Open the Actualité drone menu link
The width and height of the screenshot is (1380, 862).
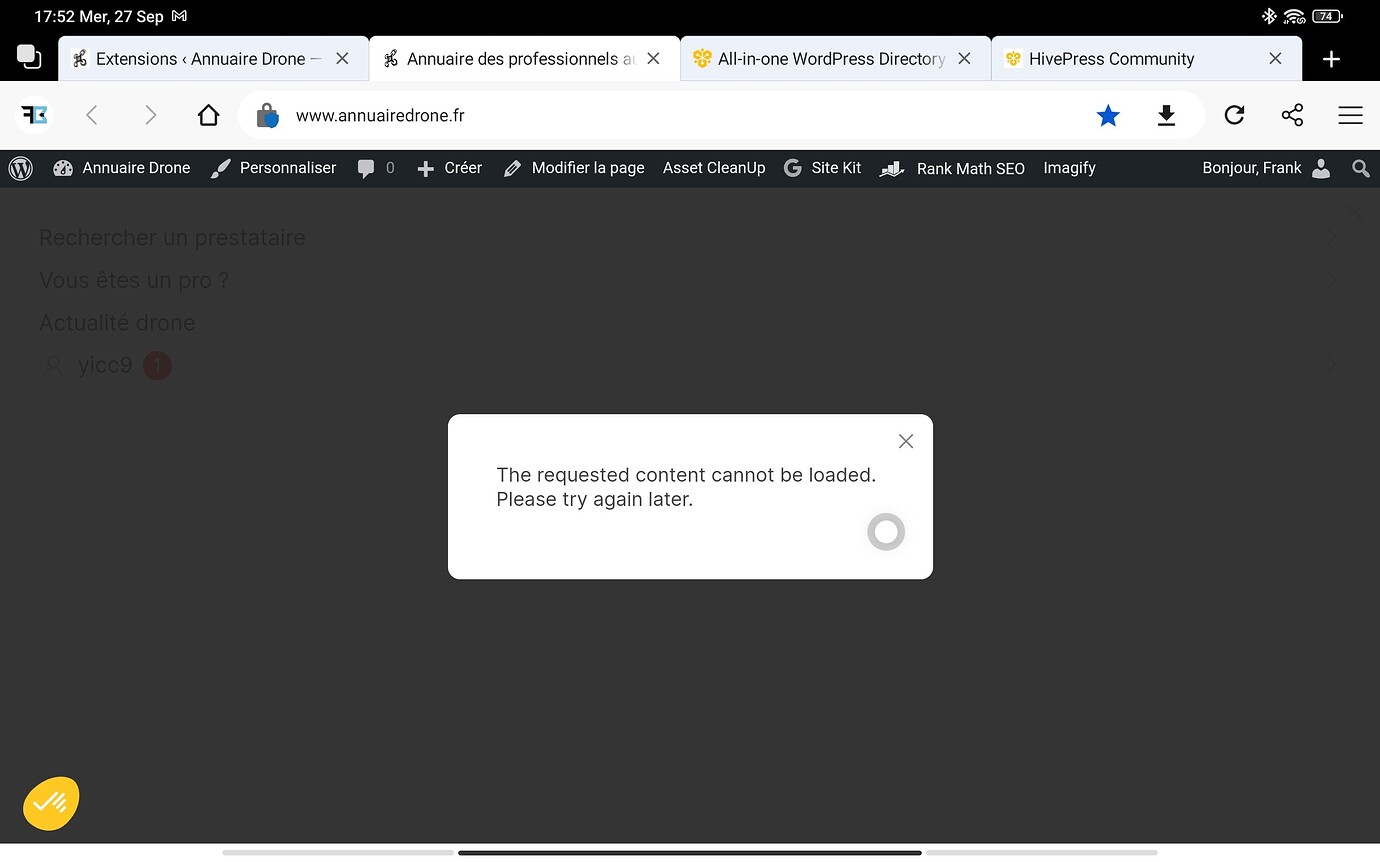(x=117, y=323)
